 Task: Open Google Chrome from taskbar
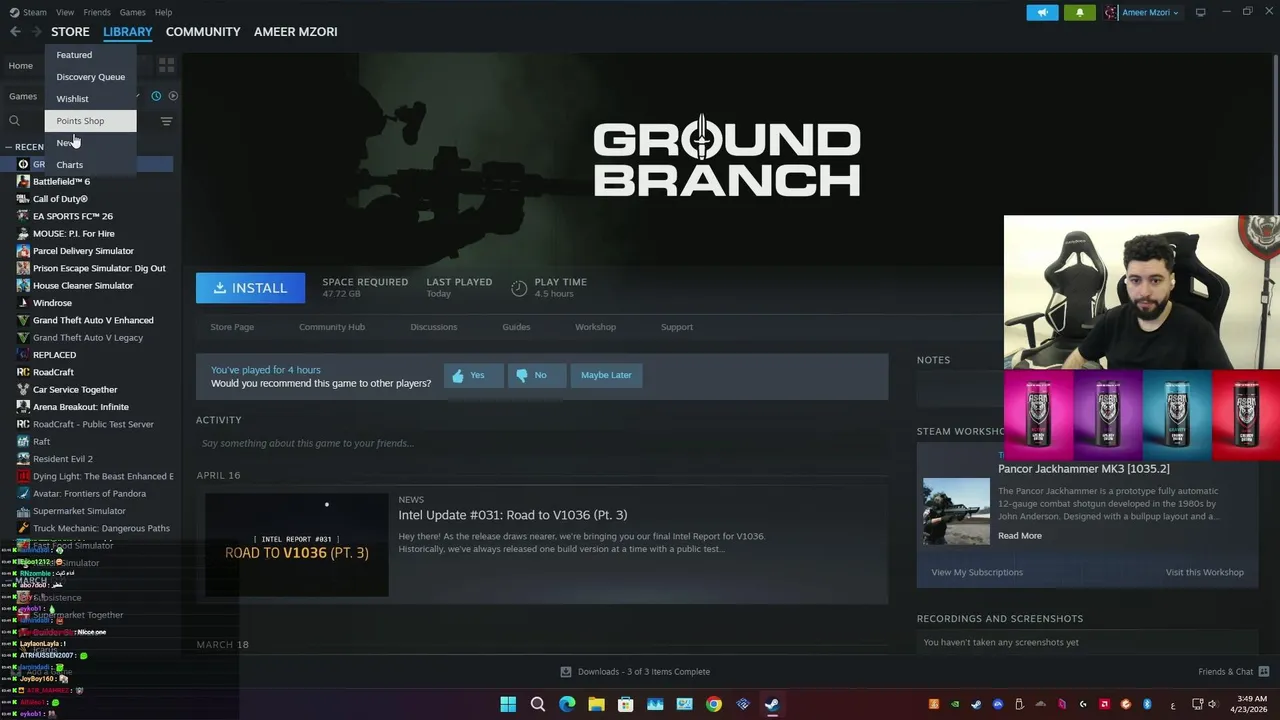[713, 704]
